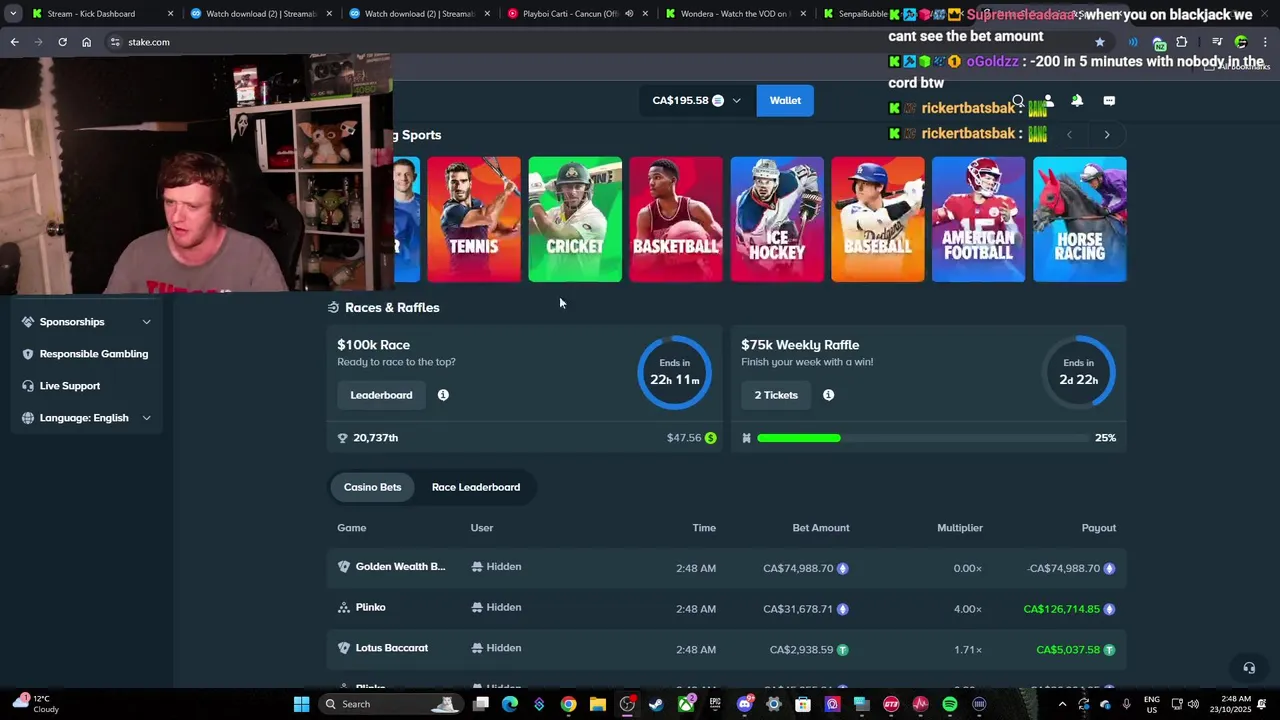Open the browser extensions puzzle icon
This screenshot has width=1280, height=720.
point(1182,42)
